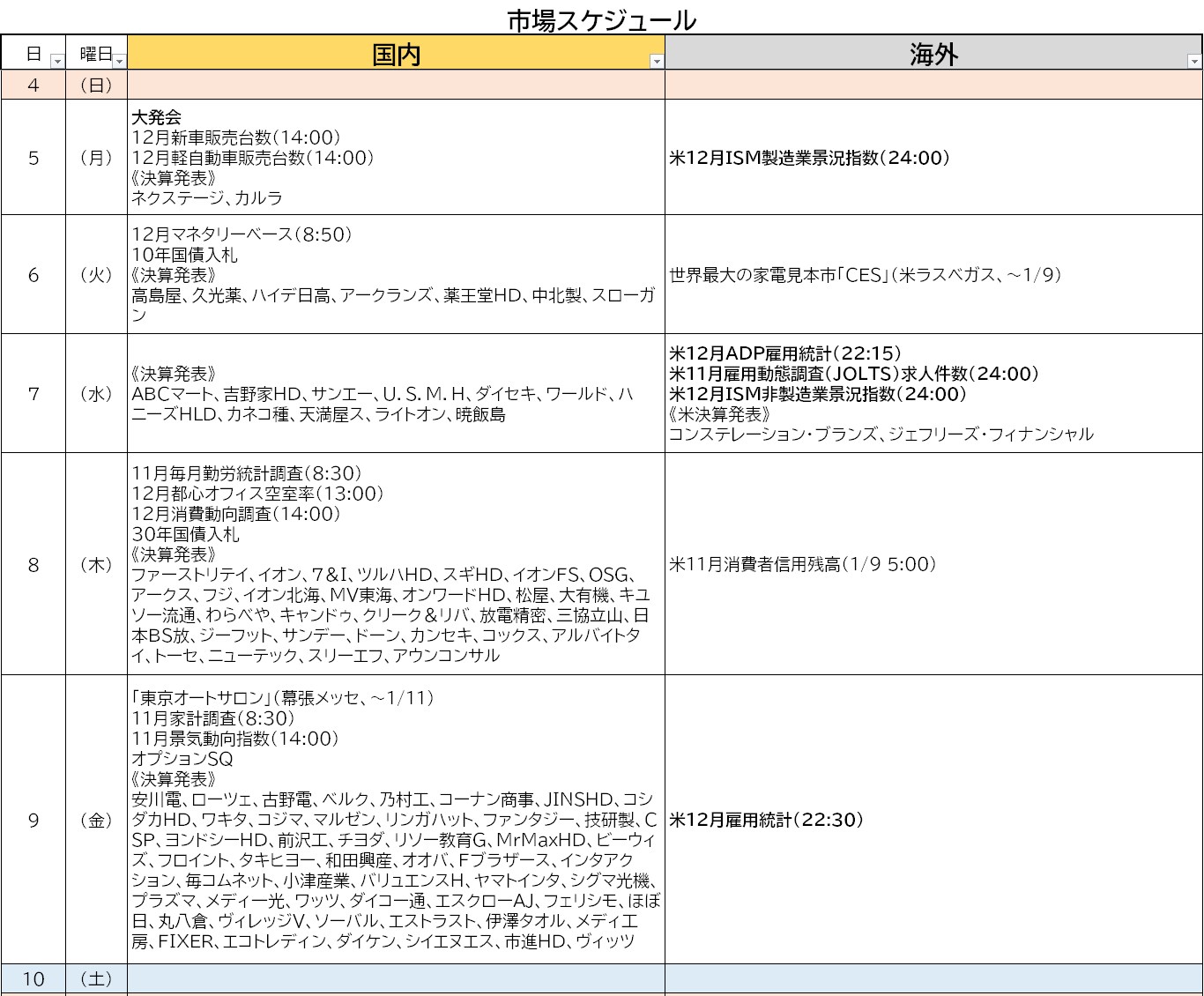Open the 日 column filter dropdown
The height and width of the screenshot is (996, 1204).
(57, 62)
